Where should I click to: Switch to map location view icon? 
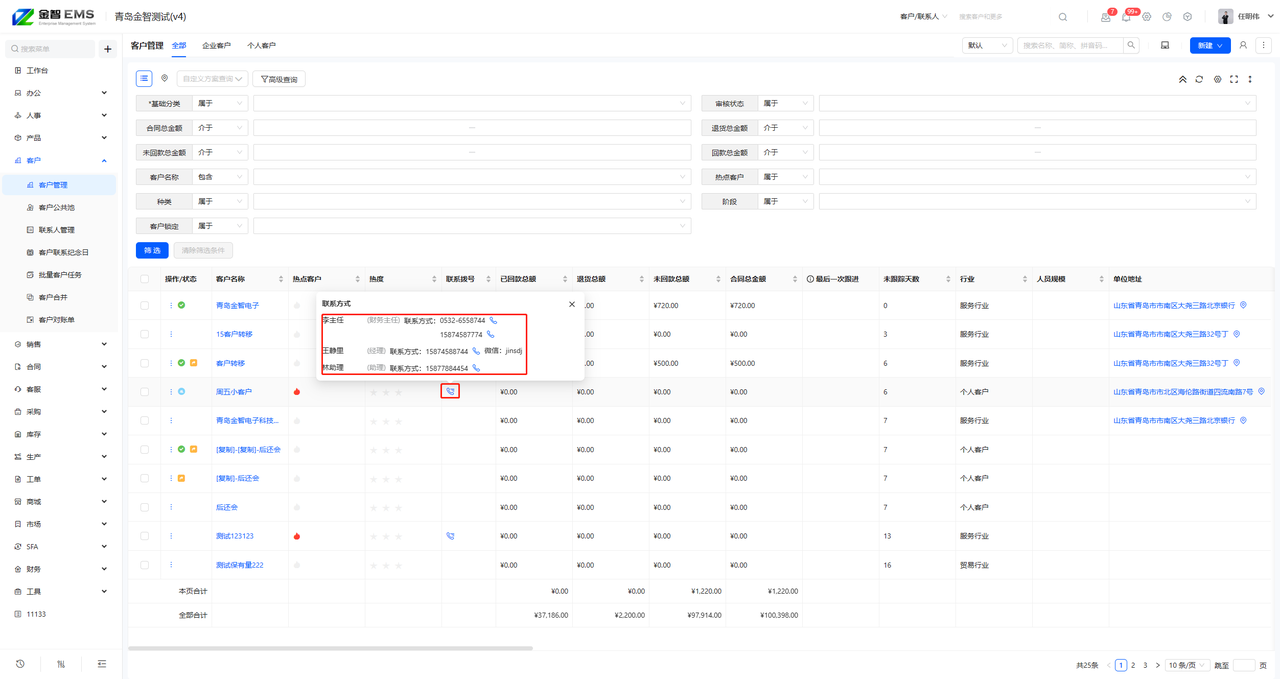tap(164, 79)
